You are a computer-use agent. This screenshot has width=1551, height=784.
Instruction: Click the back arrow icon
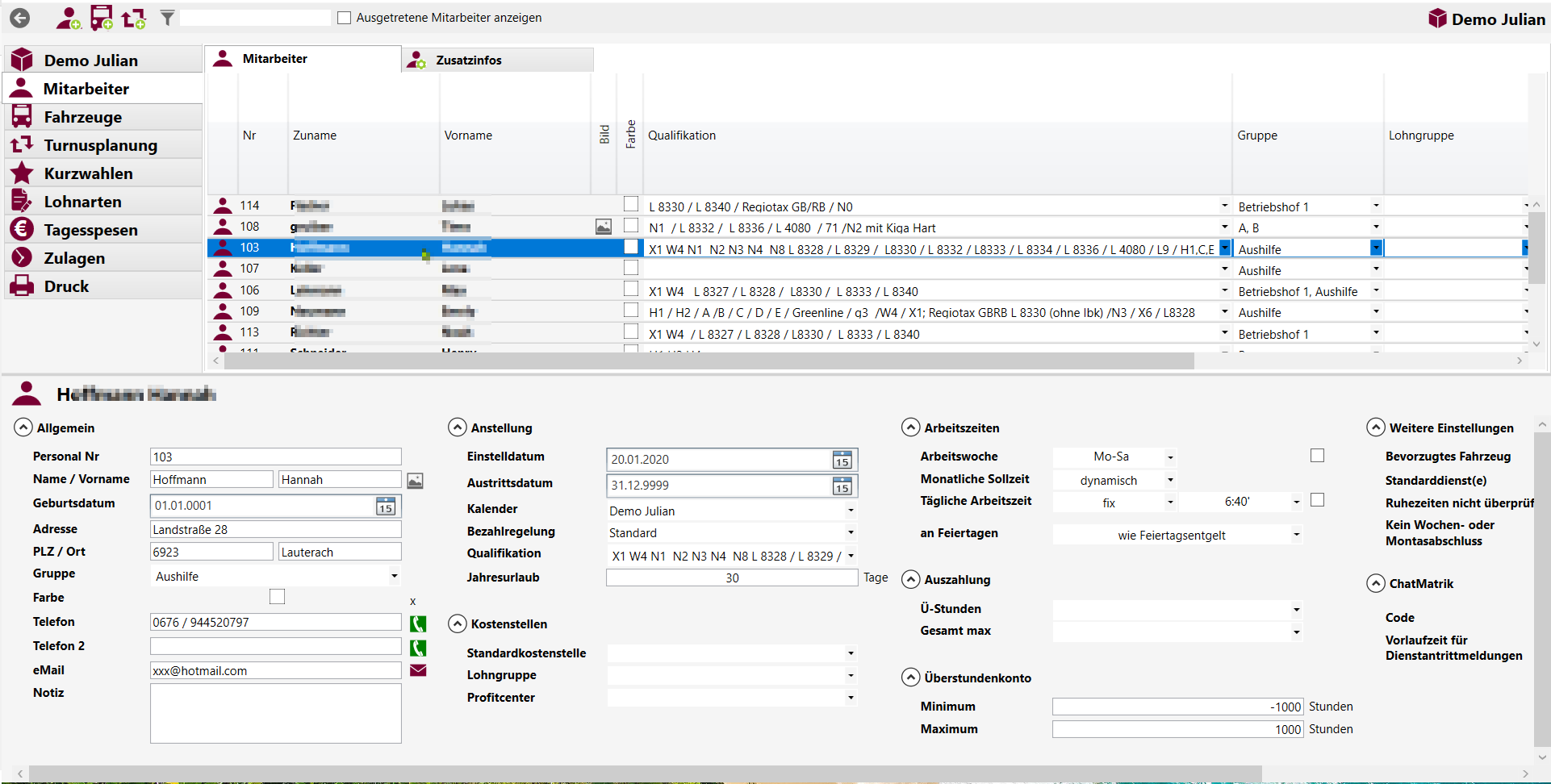[x=20, y=18]
